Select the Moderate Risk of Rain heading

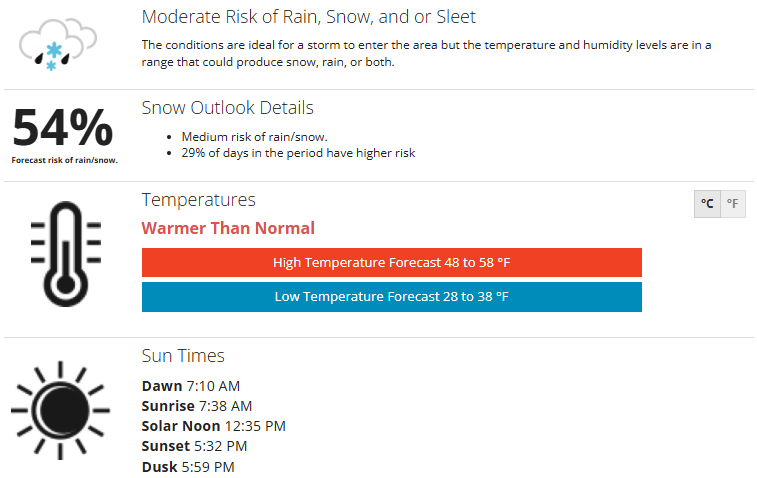pyautogui.click(x=308, y=17)
